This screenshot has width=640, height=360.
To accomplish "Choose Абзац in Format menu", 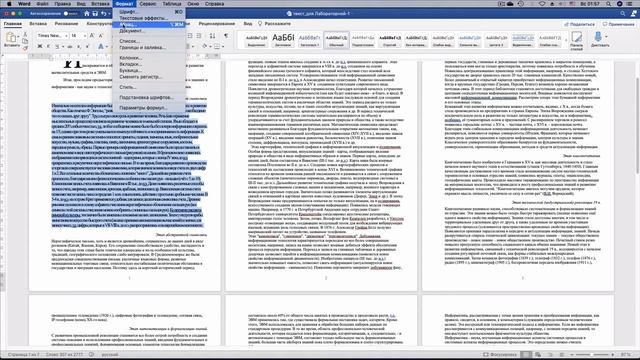I will [149, 24].
